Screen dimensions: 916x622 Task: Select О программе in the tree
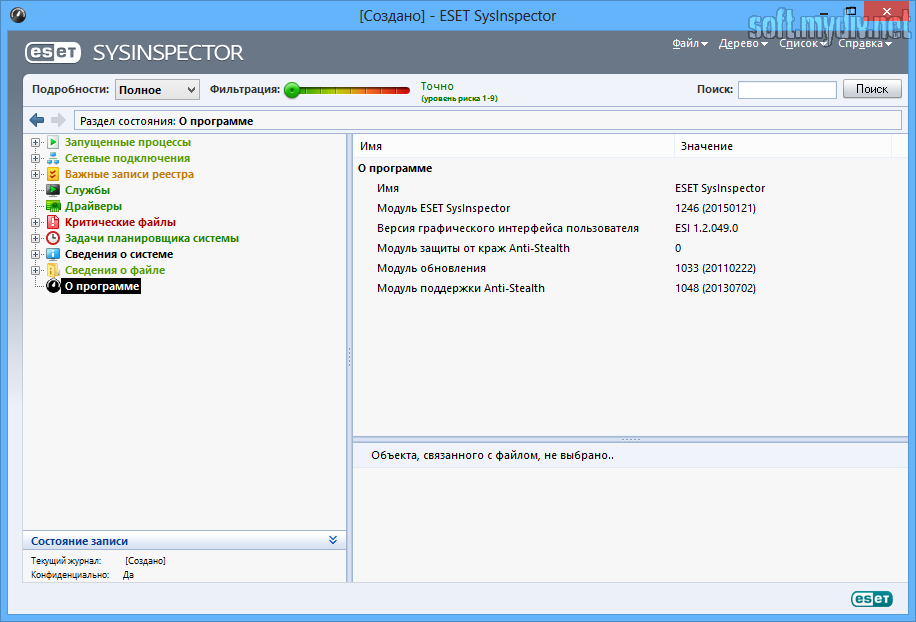click(x=102, y=286)
